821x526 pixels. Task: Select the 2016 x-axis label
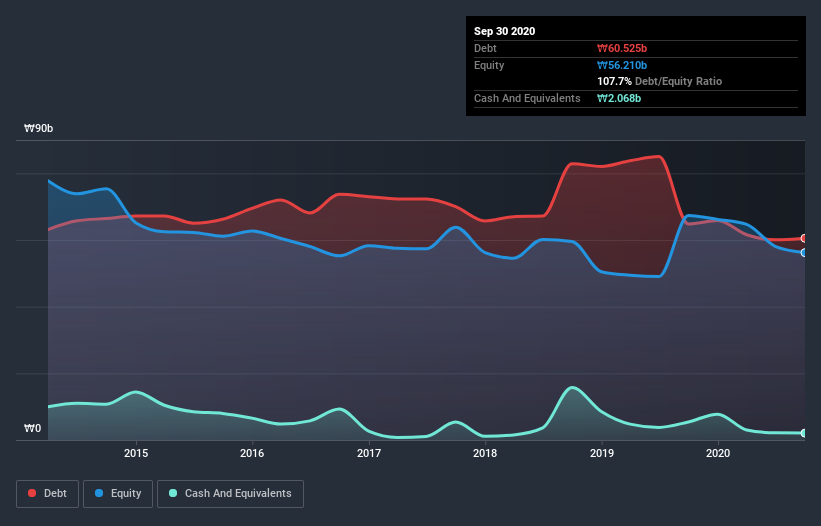pyautogui.click(x=252, y=453)
